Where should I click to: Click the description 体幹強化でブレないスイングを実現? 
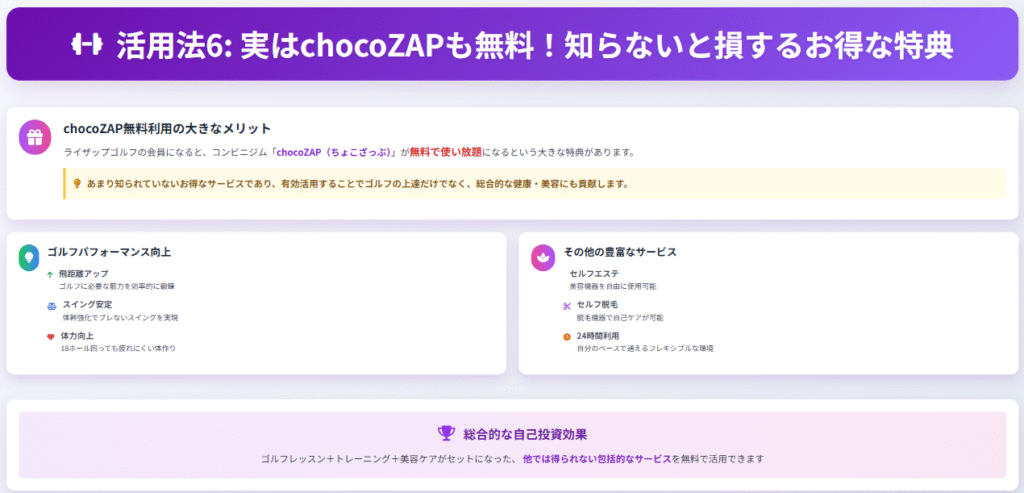(x=120, y=317)
